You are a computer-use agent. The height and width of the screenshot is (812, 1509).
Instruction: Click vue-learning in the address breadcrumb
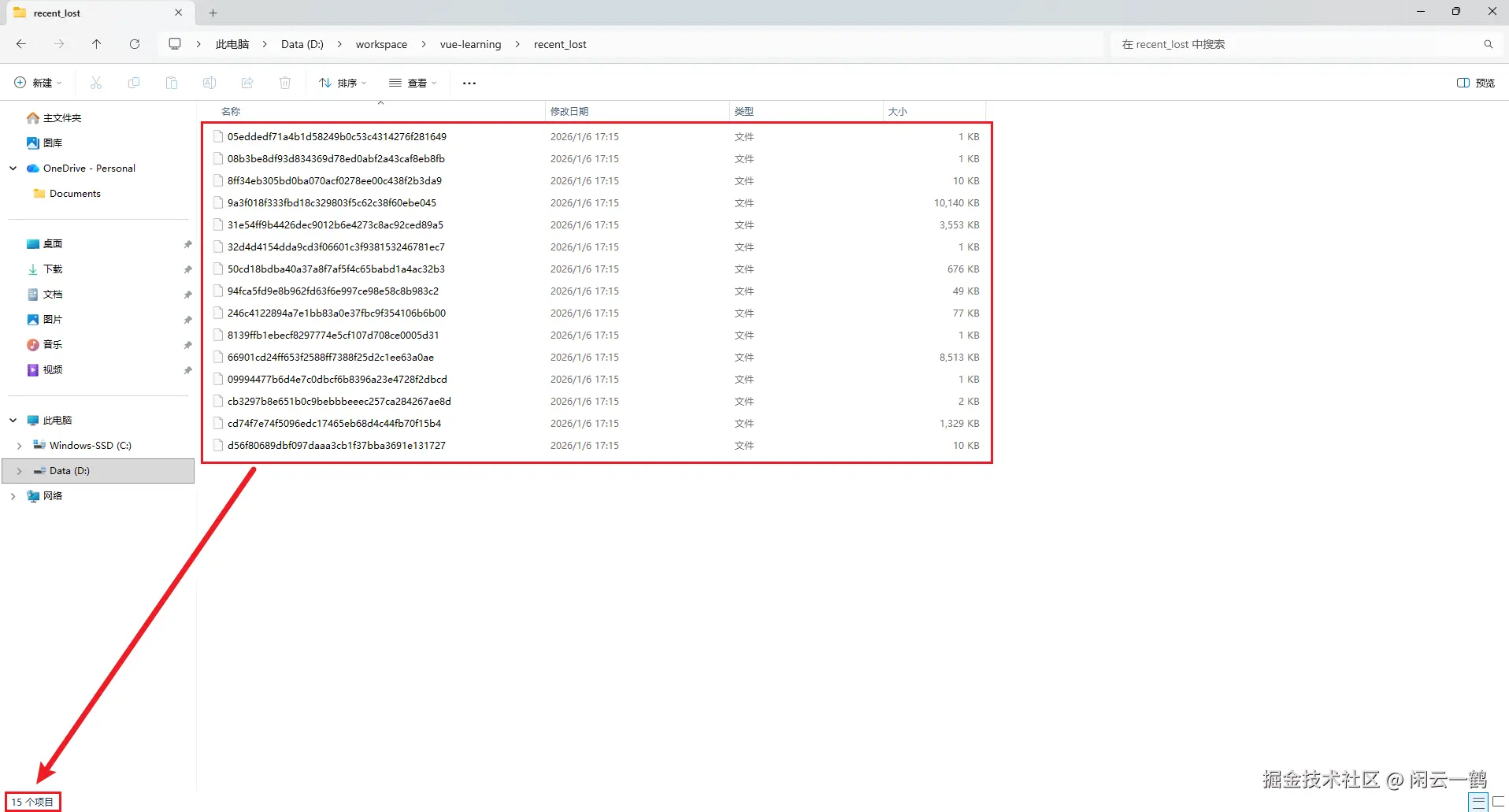pyautogui.click(x=470, y=44)
